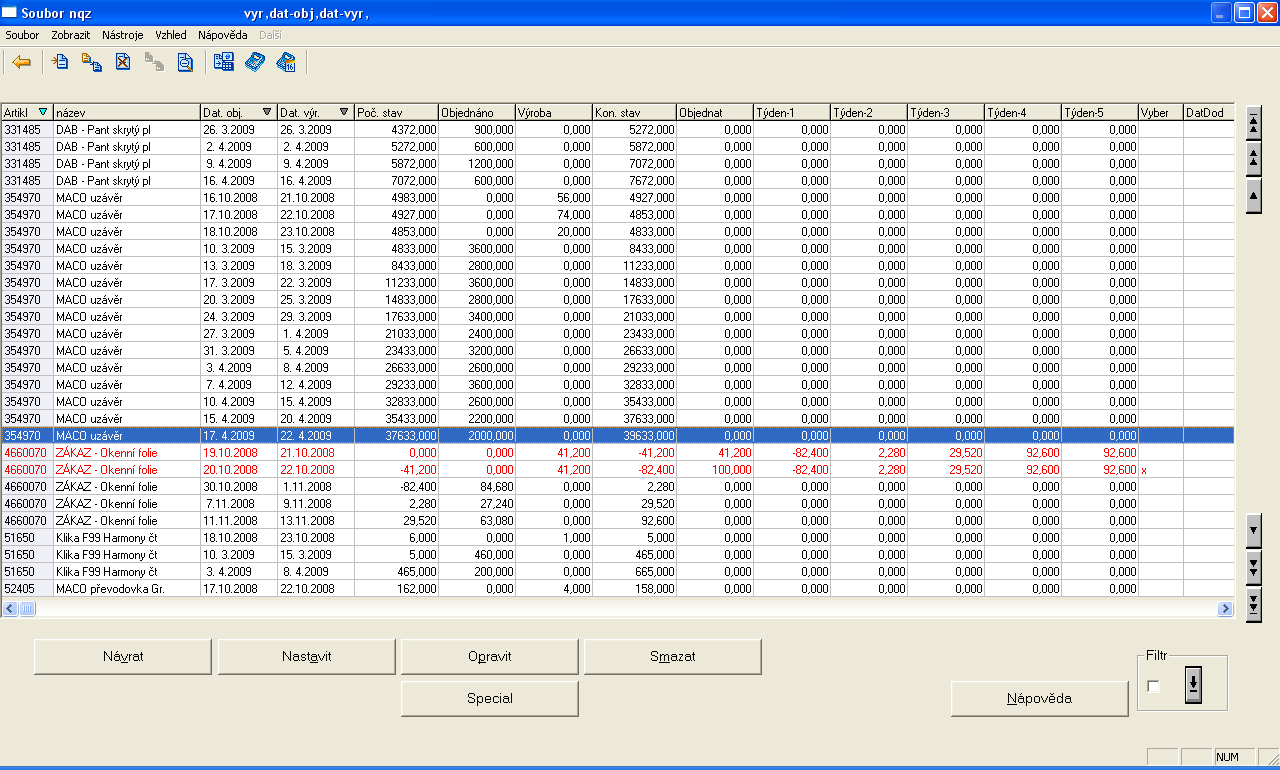
Task: Click the delete record crossed-document icon
Action: [122, 62]
